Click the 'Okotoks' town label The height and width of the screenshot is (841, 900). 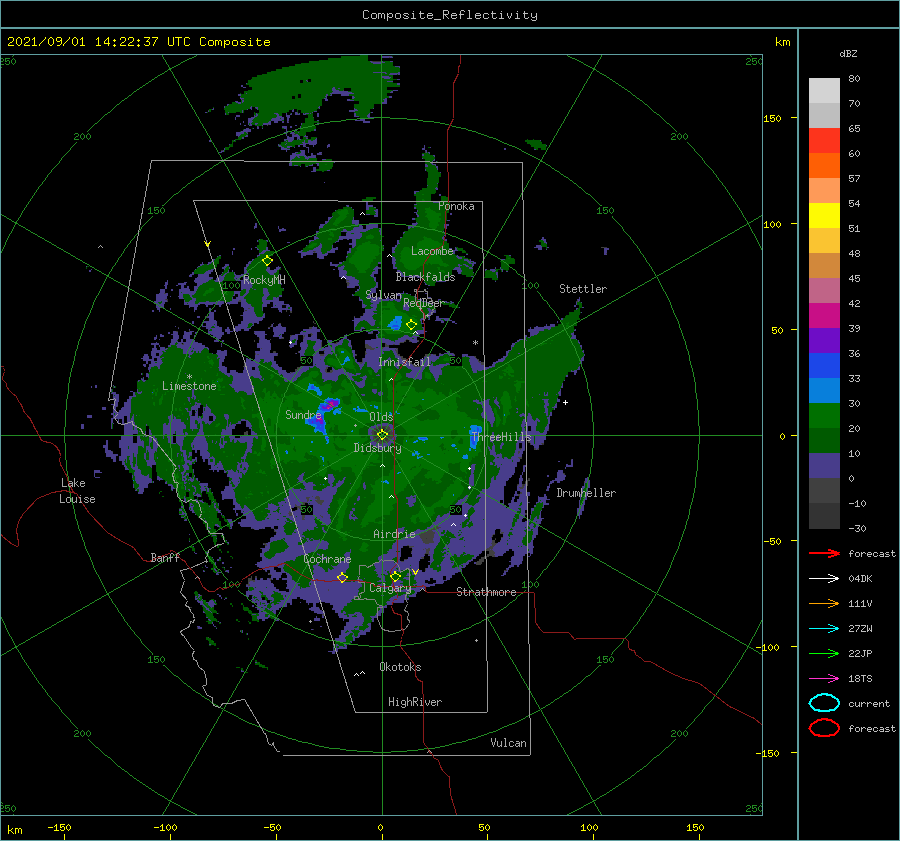point(400,667)
